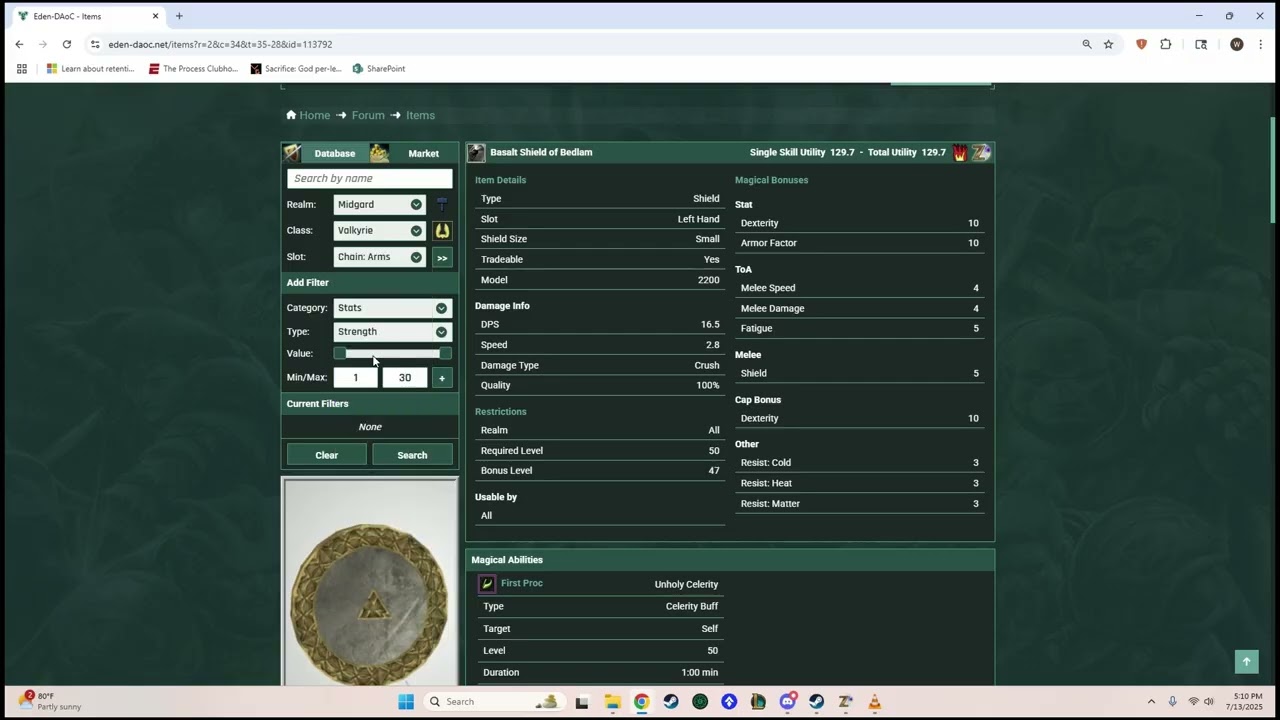1280x720 pixels.
Task: Open Google Chrome from the taskbar
Action: (x=641, y=702)
